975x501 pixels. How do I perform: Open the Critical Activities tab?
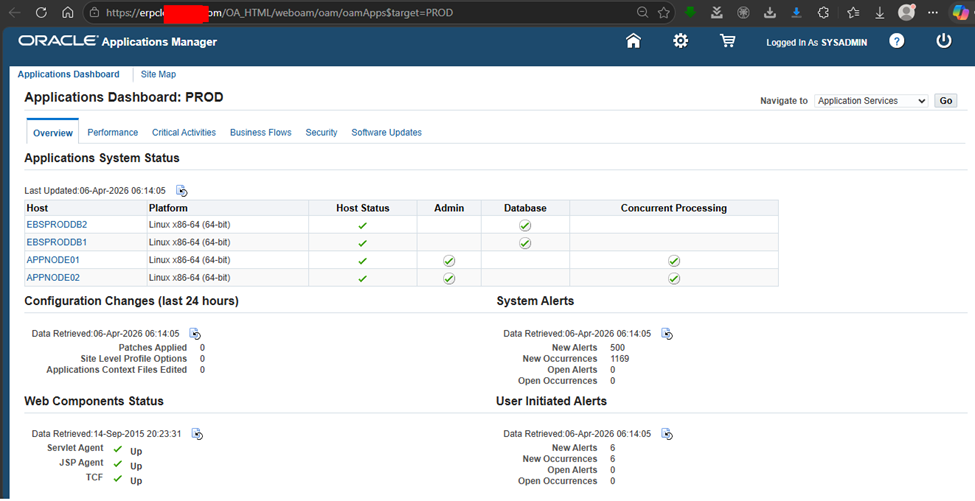[x=183, y=132]
